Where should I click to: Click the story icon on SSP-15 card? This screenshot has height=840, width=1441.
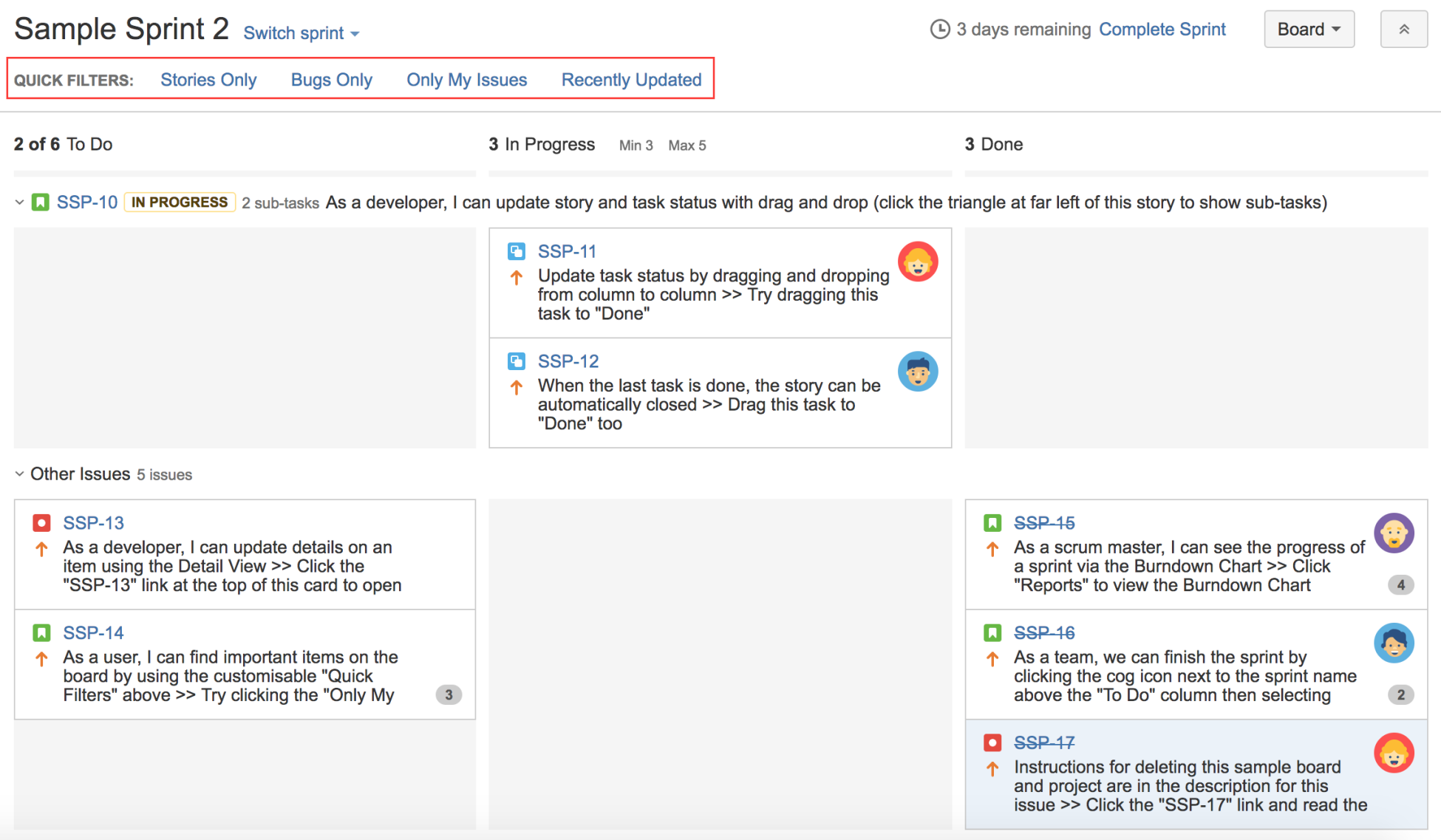992,523
